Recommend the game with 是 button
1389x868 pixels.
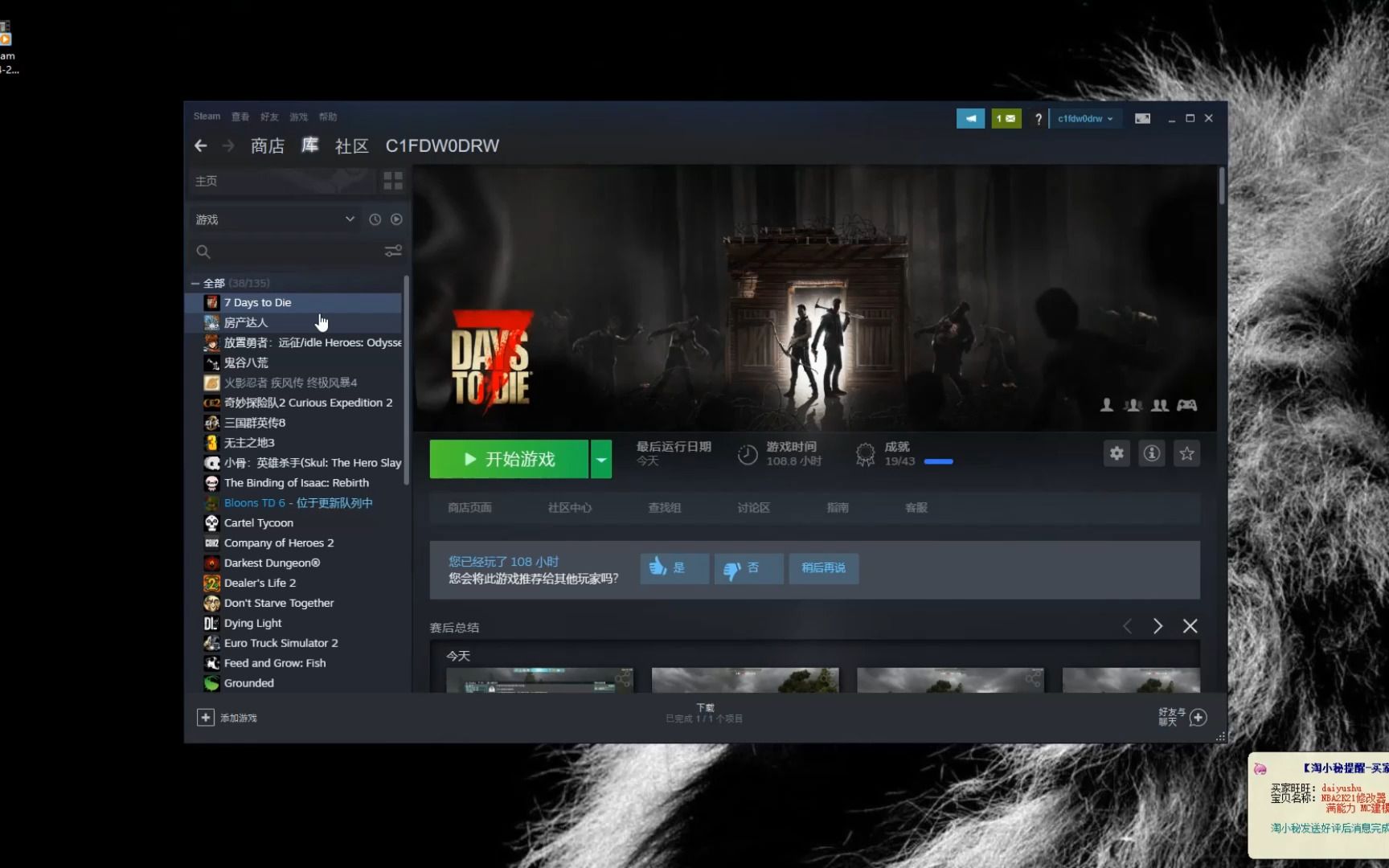[x=674, y=568]
